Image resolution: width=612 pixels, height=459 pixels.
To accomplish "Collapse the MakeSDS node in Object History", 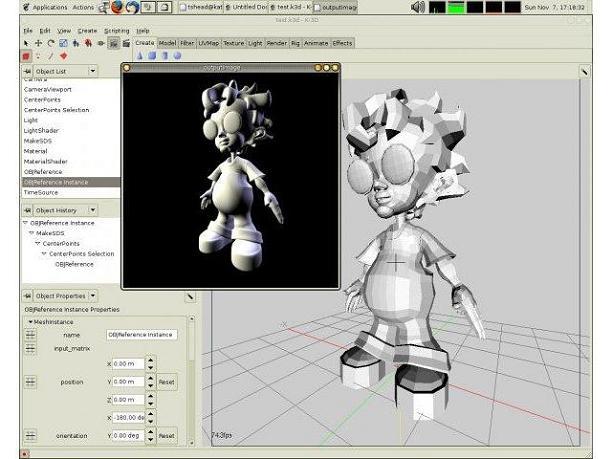I will click(30, 232).
